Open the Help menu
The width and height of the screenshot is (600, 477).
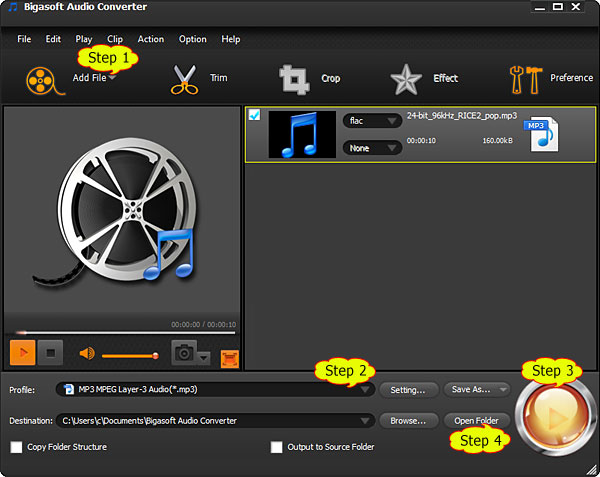[231, 39]
